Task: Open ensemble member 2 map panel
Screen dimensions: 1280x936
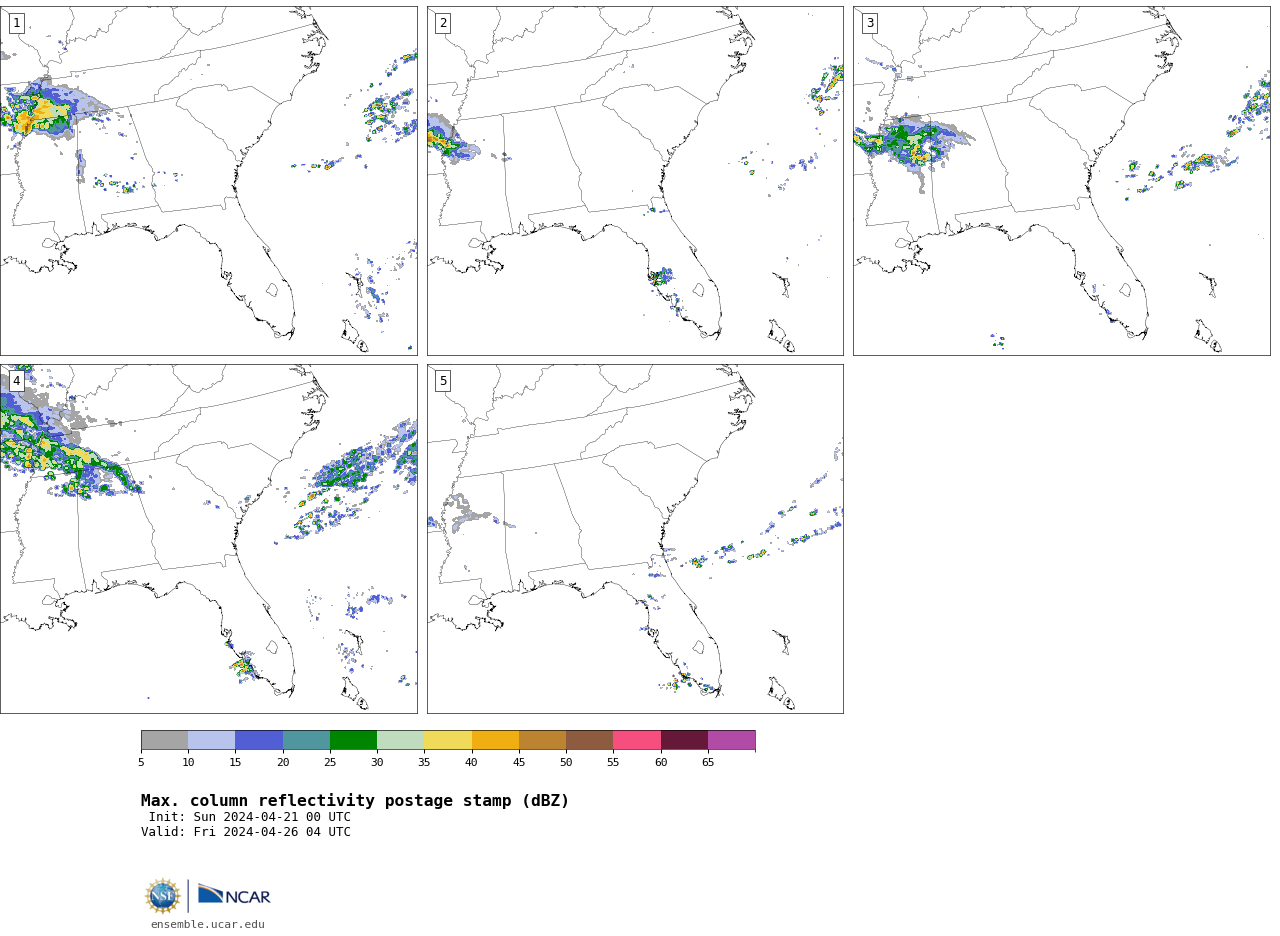Action: [x=635, y=181]
